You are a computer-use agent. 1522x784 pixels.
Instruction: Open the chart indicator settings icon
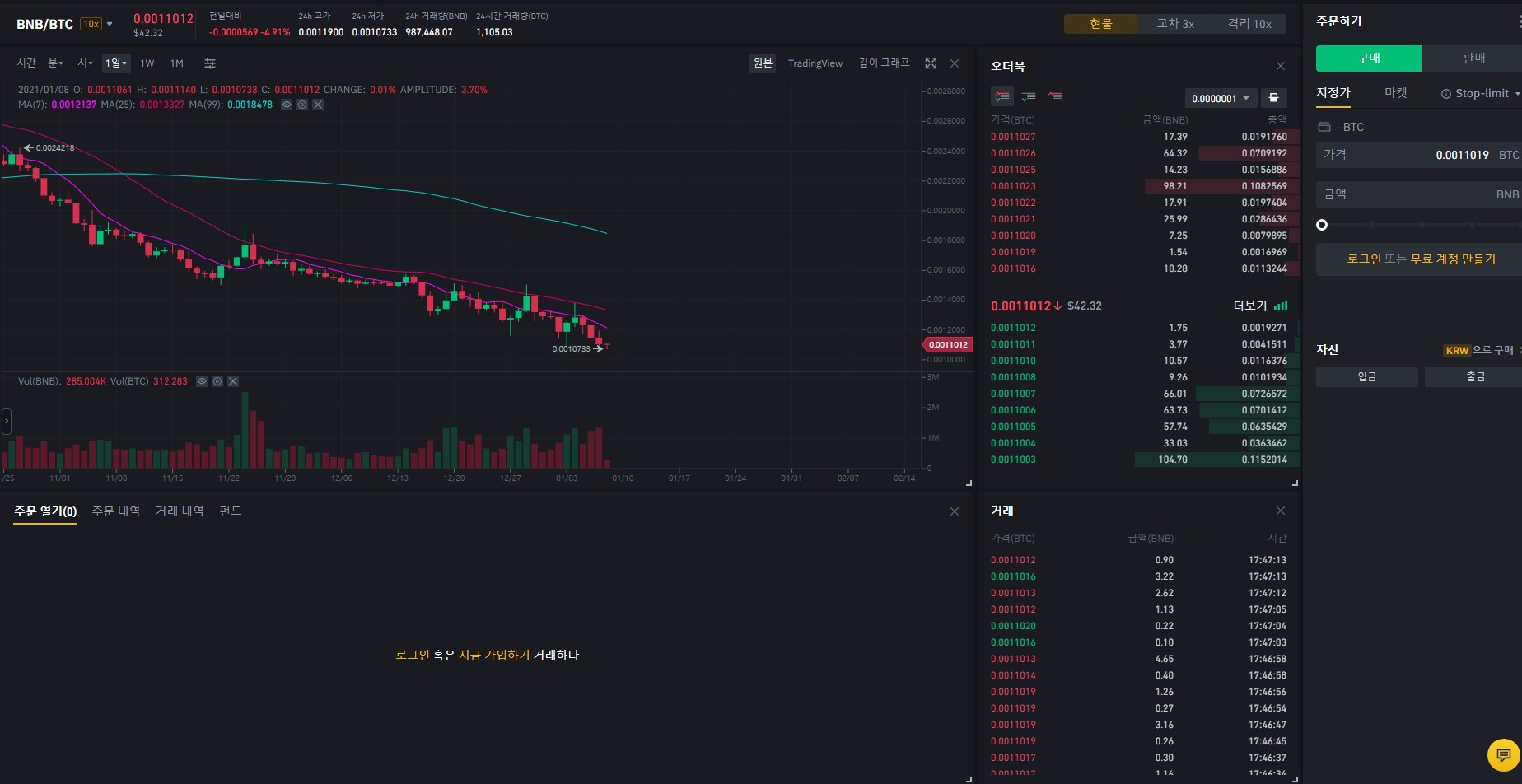point(210,63)
